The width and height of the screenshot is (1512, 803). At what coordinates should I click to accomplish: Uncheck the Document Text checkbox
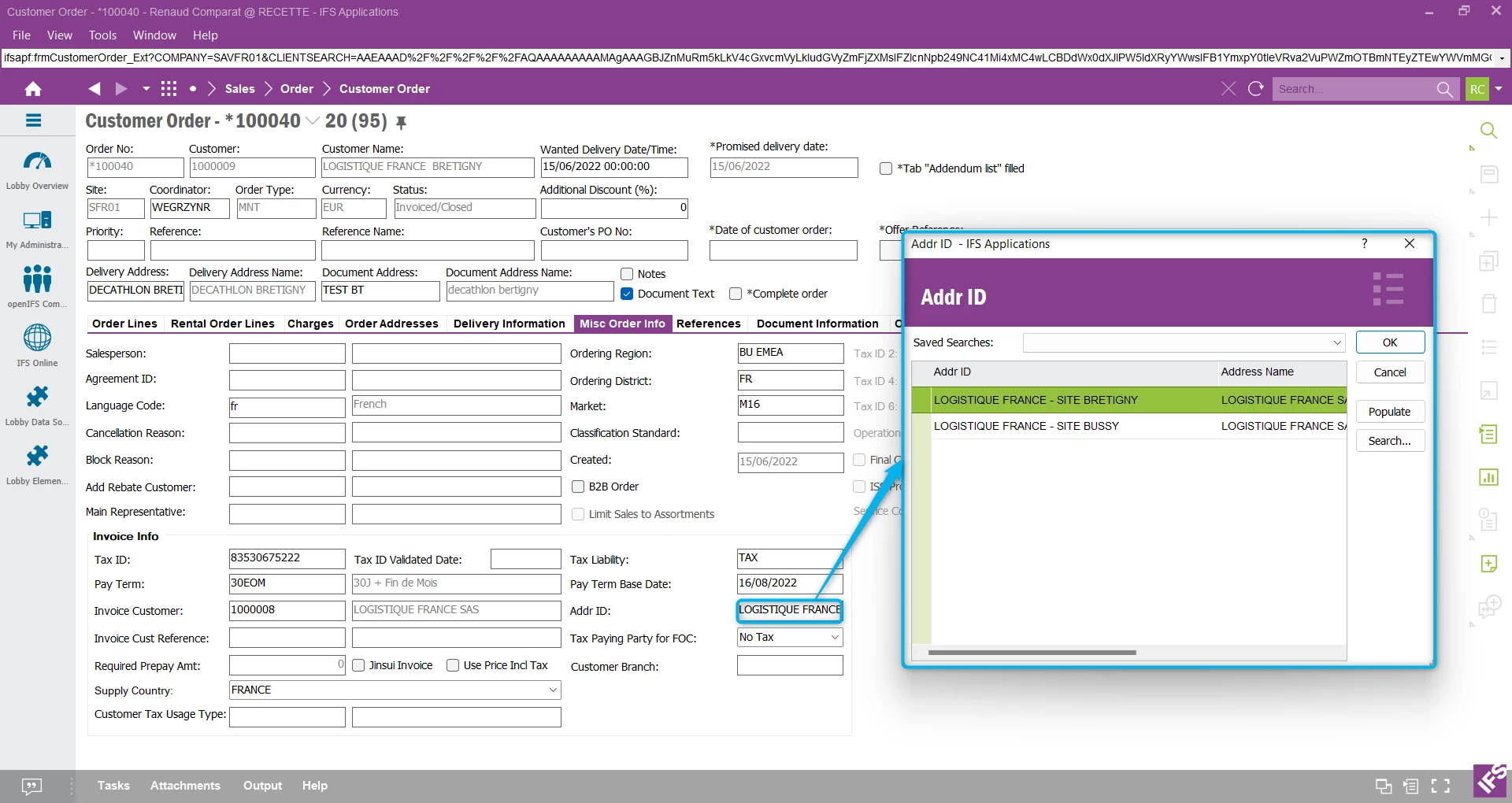point(627,294)
